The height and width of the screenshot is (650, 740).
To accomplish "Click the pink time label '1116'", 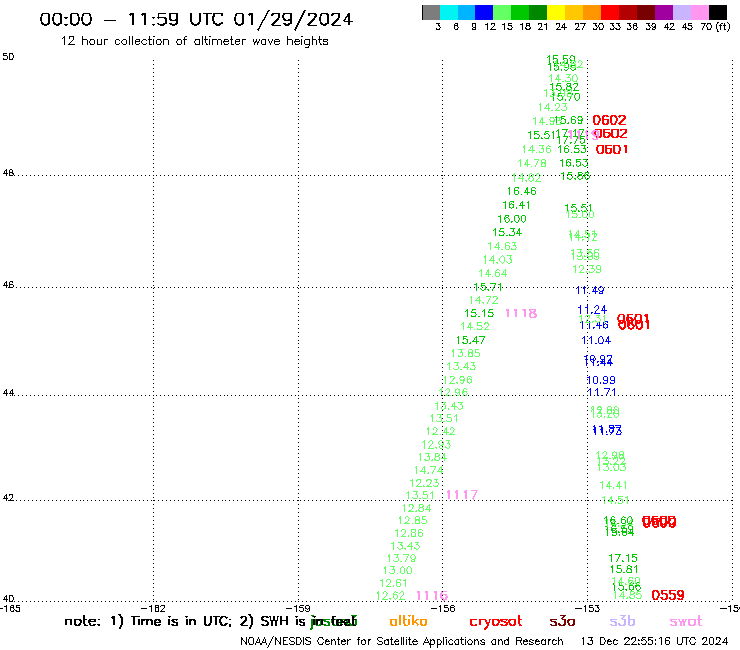I will (x=432, y=596).
